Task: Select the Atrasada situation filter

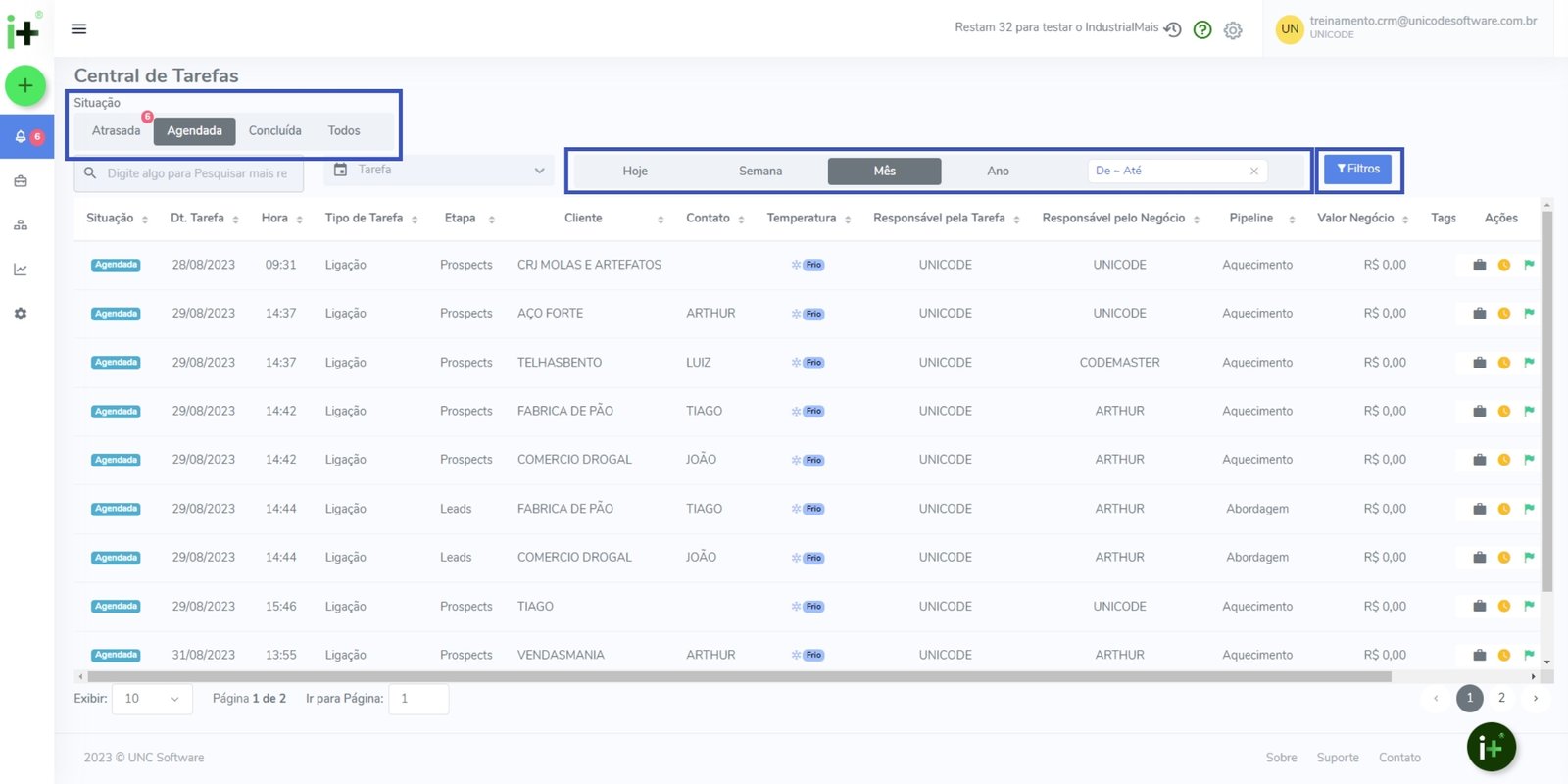Action: point(116,131)
